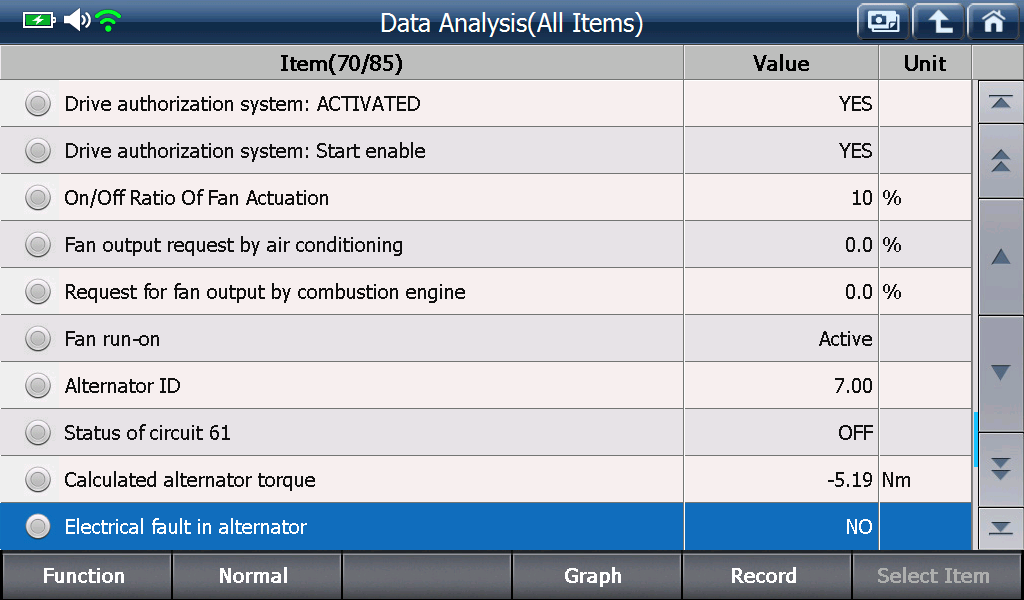Click the battery charging status icon
1024x600 pixels.
tap(39, 20)
